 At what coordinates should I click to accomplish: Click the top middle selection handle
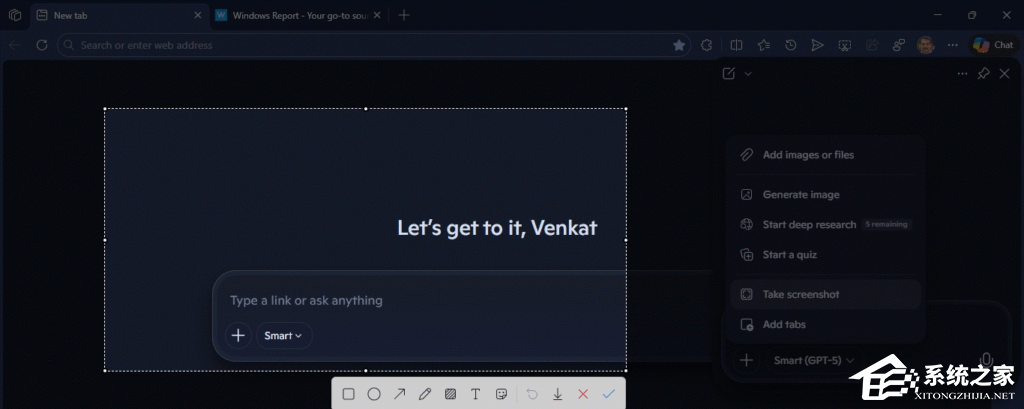pos(366,109)
